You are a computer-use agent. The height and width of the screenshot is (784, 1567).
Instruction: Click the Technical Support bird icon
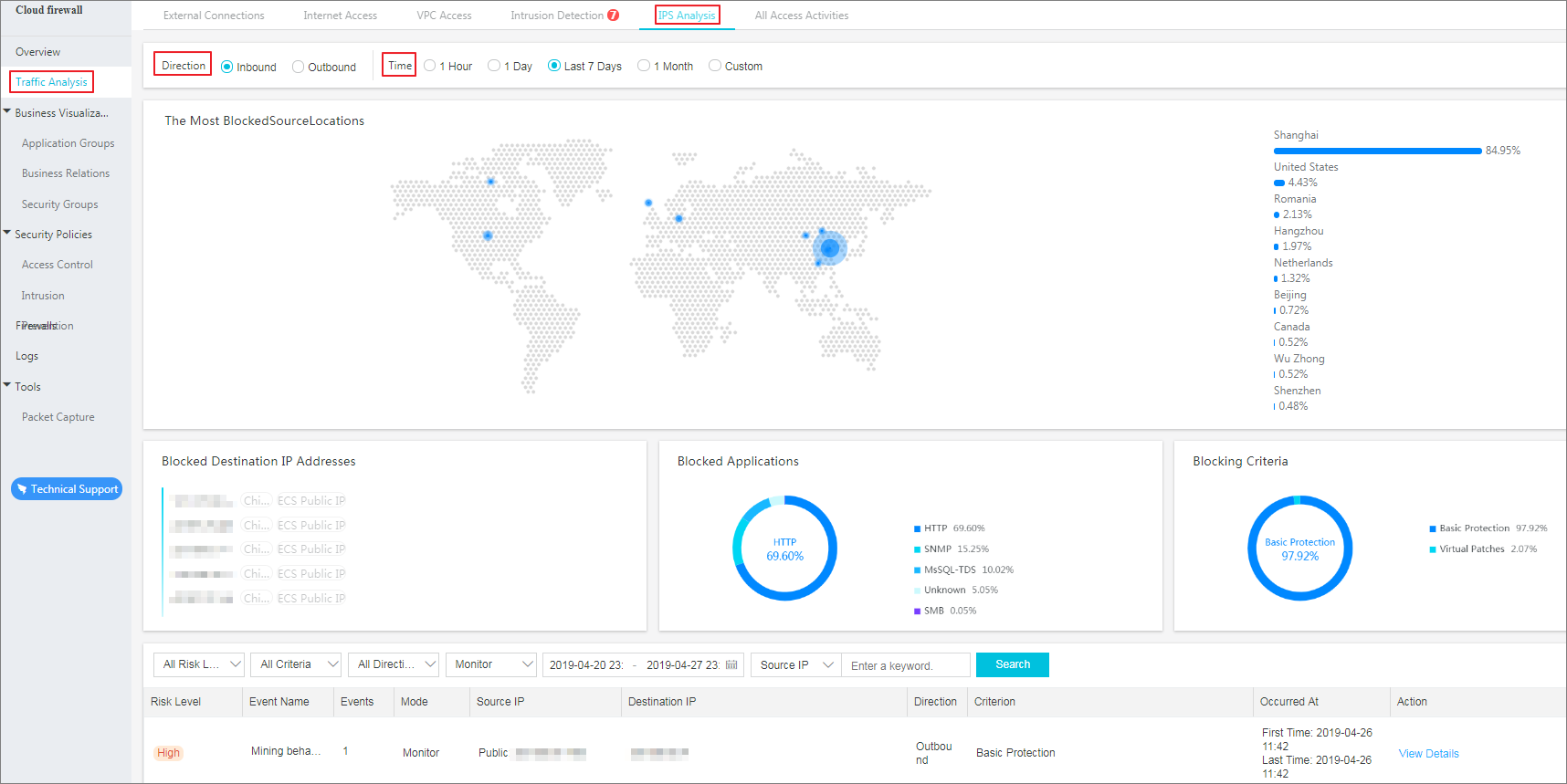[x=22, y=489]
